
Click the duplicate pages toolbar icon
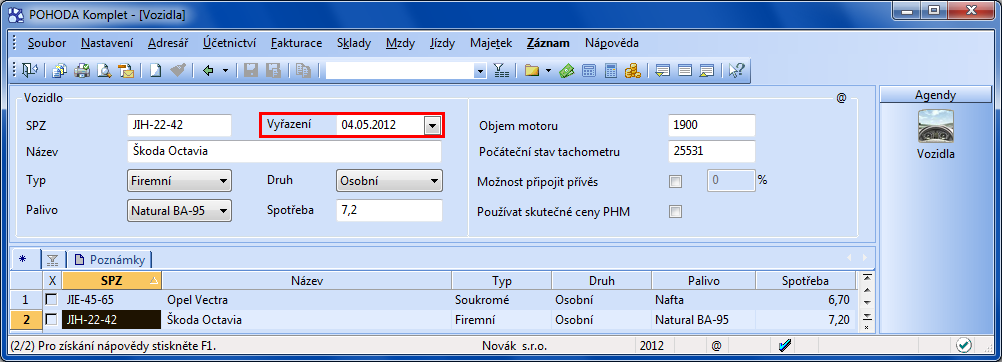point(303,70)
